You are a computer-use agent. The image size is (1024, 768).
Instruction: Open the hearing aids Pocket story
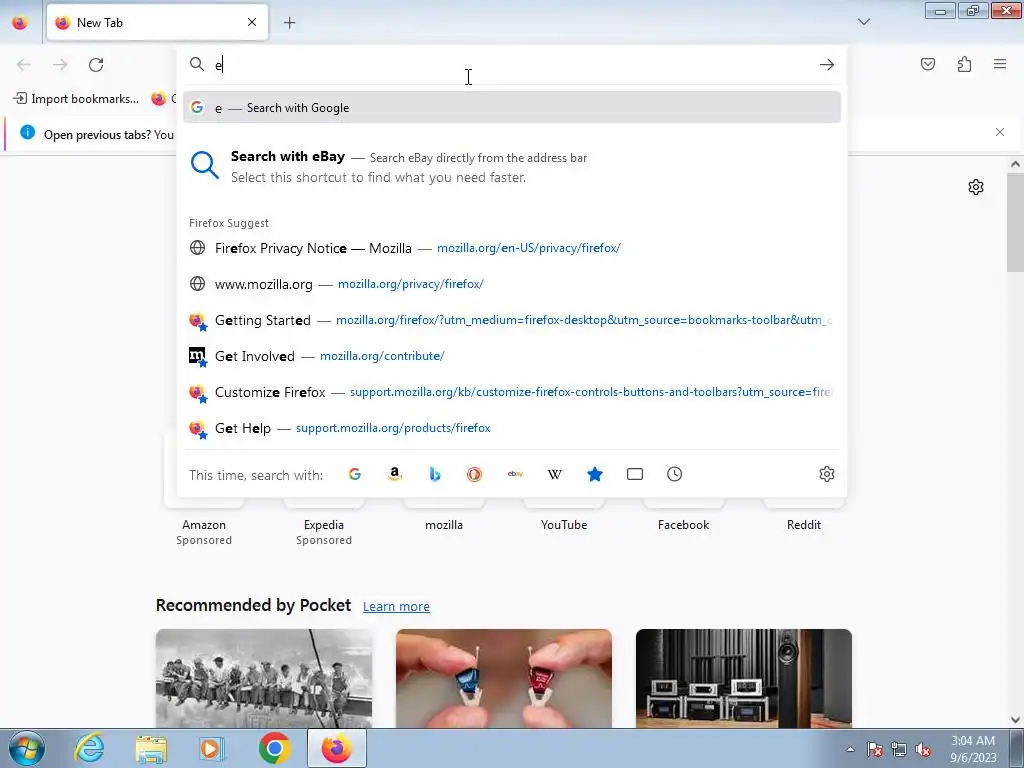point(504,679)
